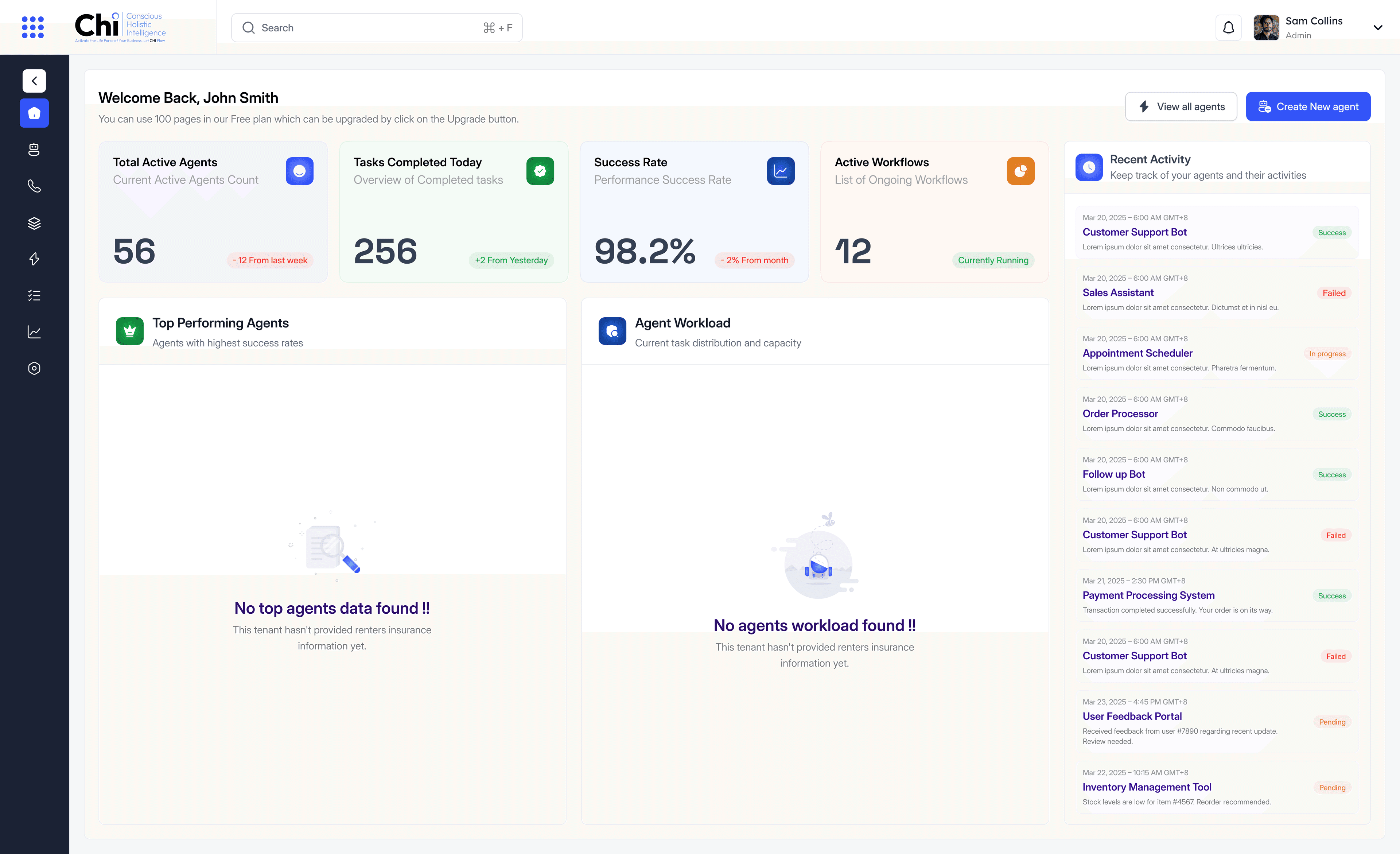Open the Sales Assistant activity entry
This screenshot has width=1400, height=854.
pyautogui.click(x=1117, y=292)
